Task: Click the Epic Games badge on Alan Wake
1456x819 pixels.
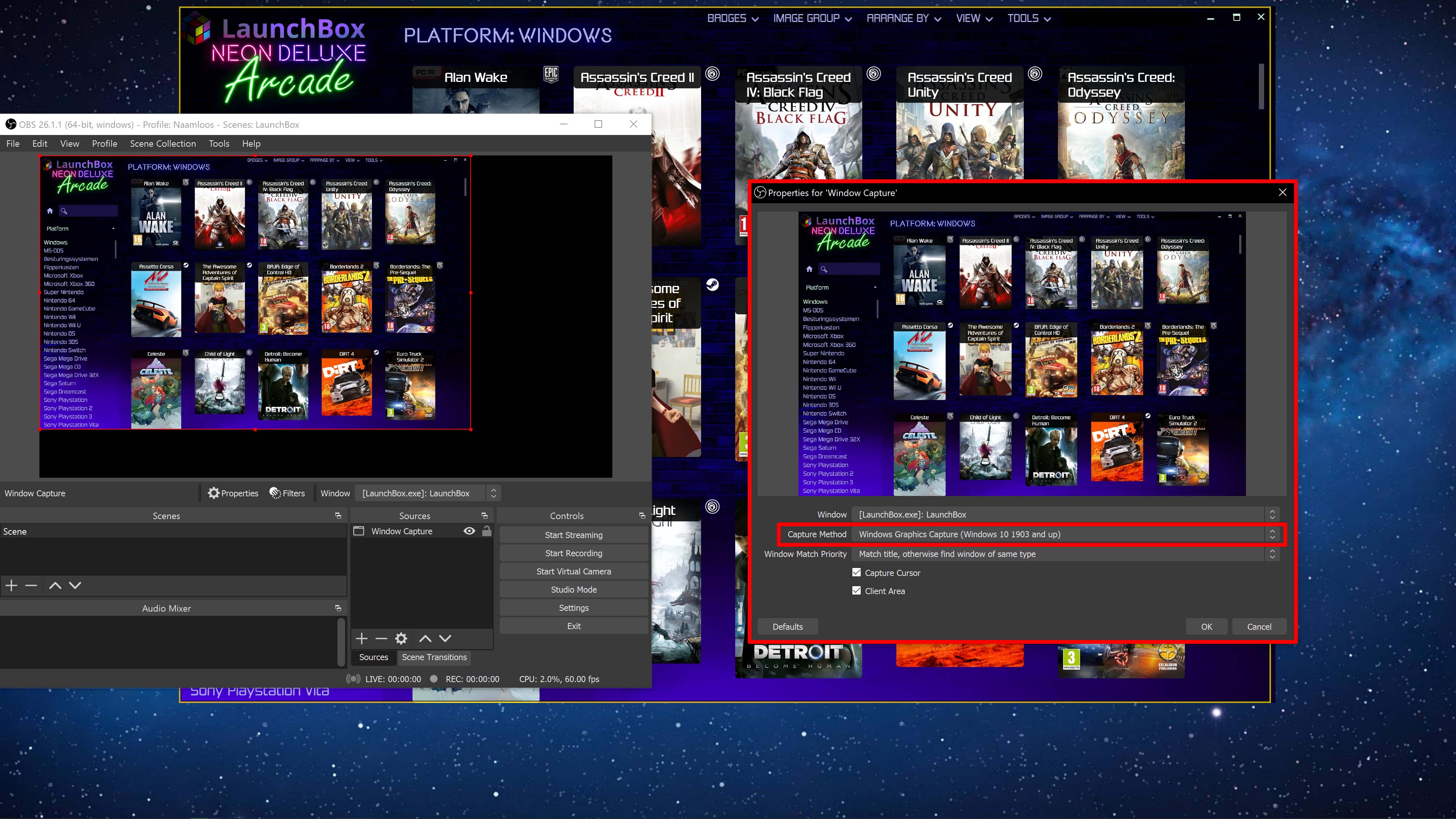Action: tap(551, 74)
